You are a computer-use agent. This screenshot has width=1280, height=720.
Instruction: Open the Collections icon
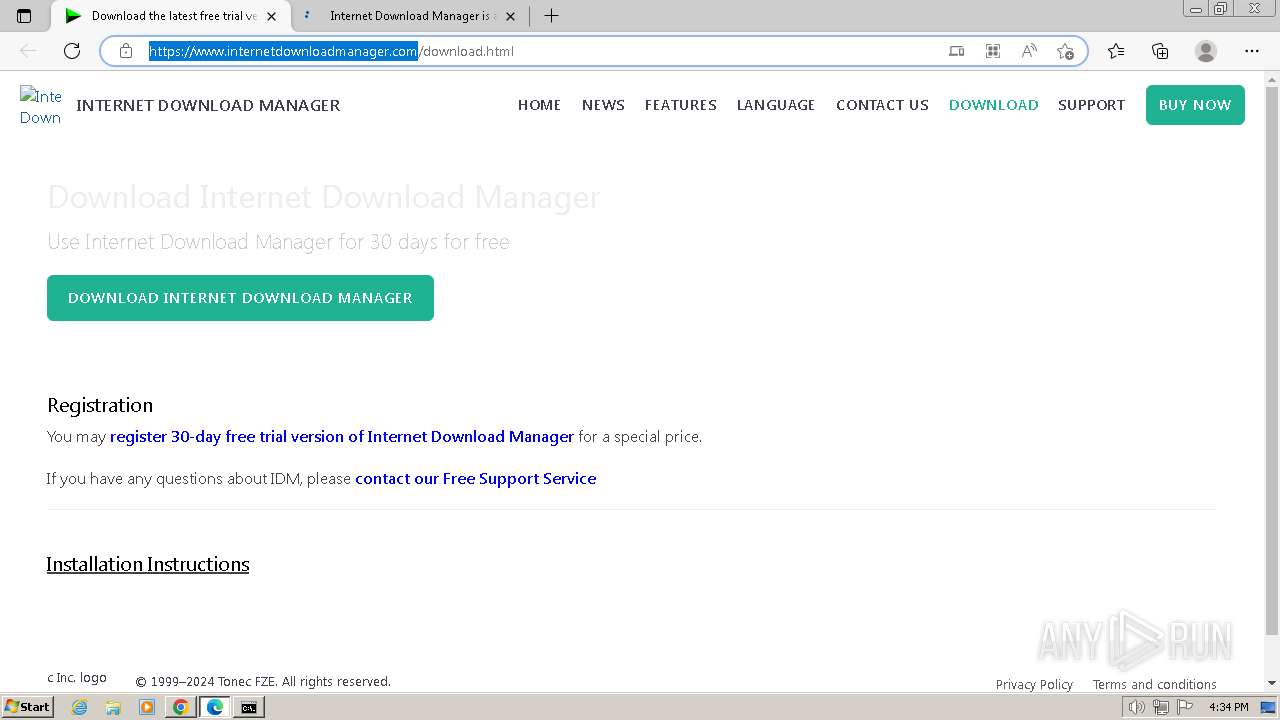1160,51
